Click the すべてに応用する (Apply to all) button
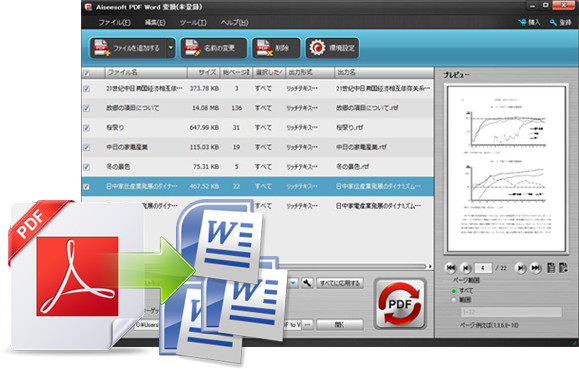The height and width of the screenshot is (369, 579). (x=340, y=283)
